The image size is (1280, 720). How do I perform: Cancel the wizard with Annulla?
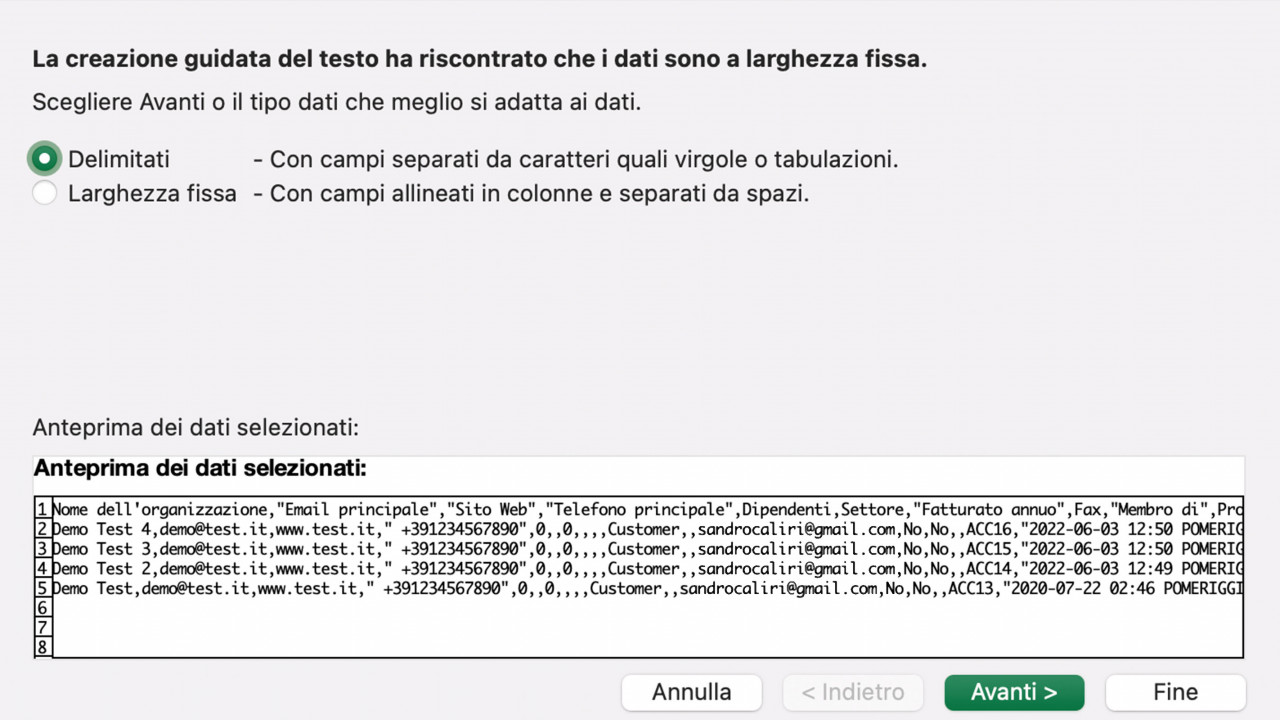pyautogui.click(x=691, y=692)
